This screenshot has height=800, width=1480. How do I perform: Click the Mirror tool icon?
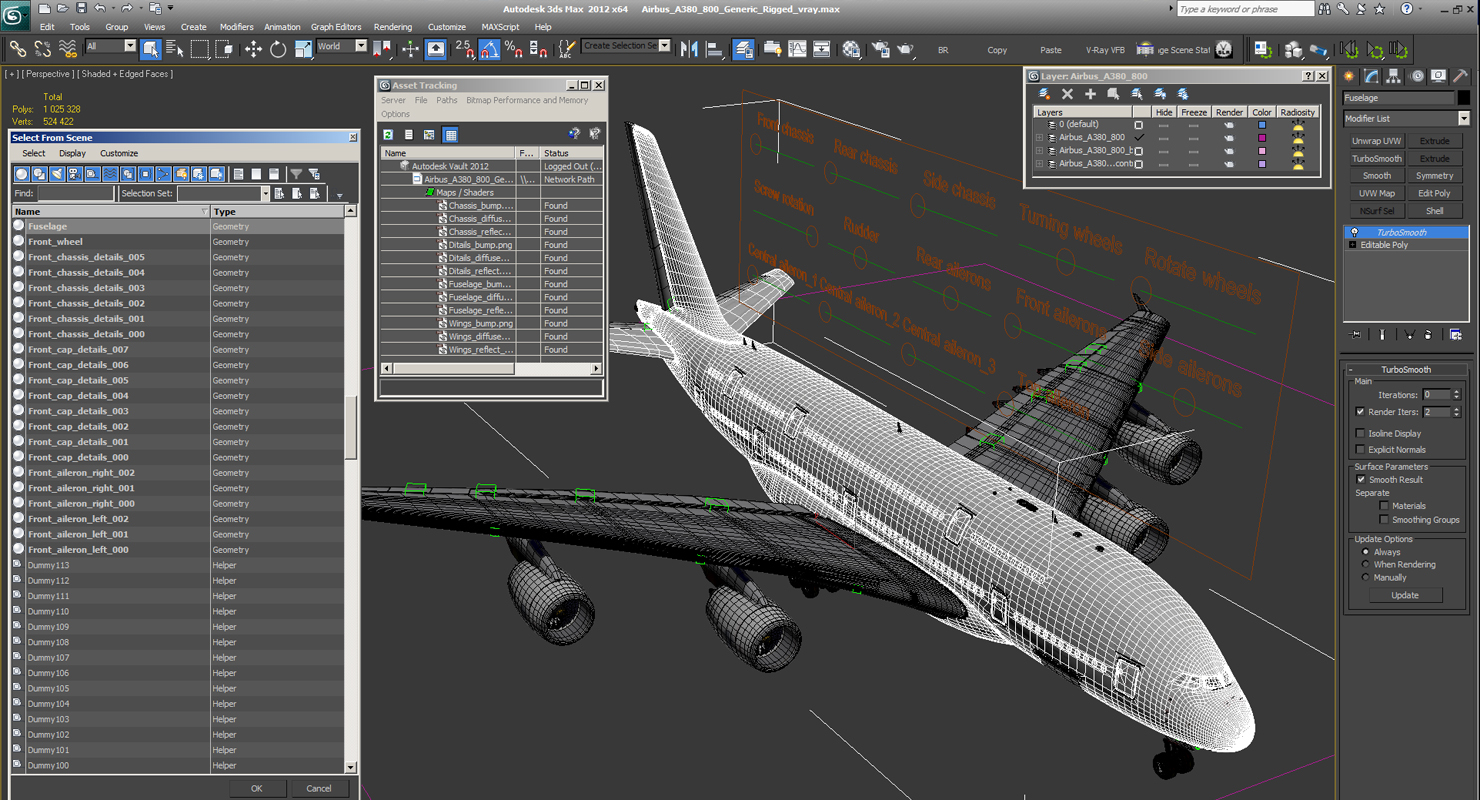point(690,48)
